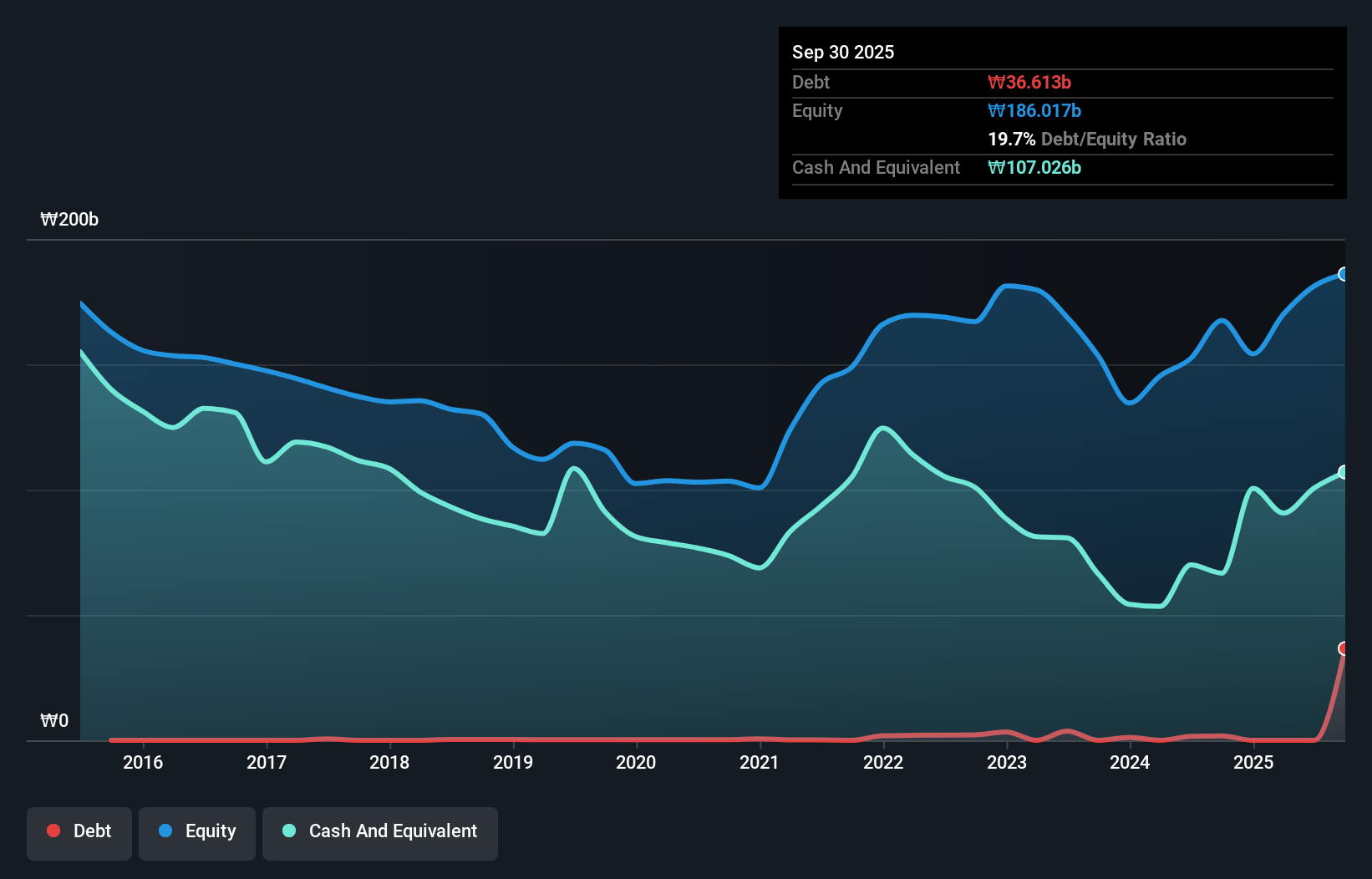Viewport: 1372px width, 879px height.
Task: Select the 2023 x-axis label
Action: point(1007,762)
